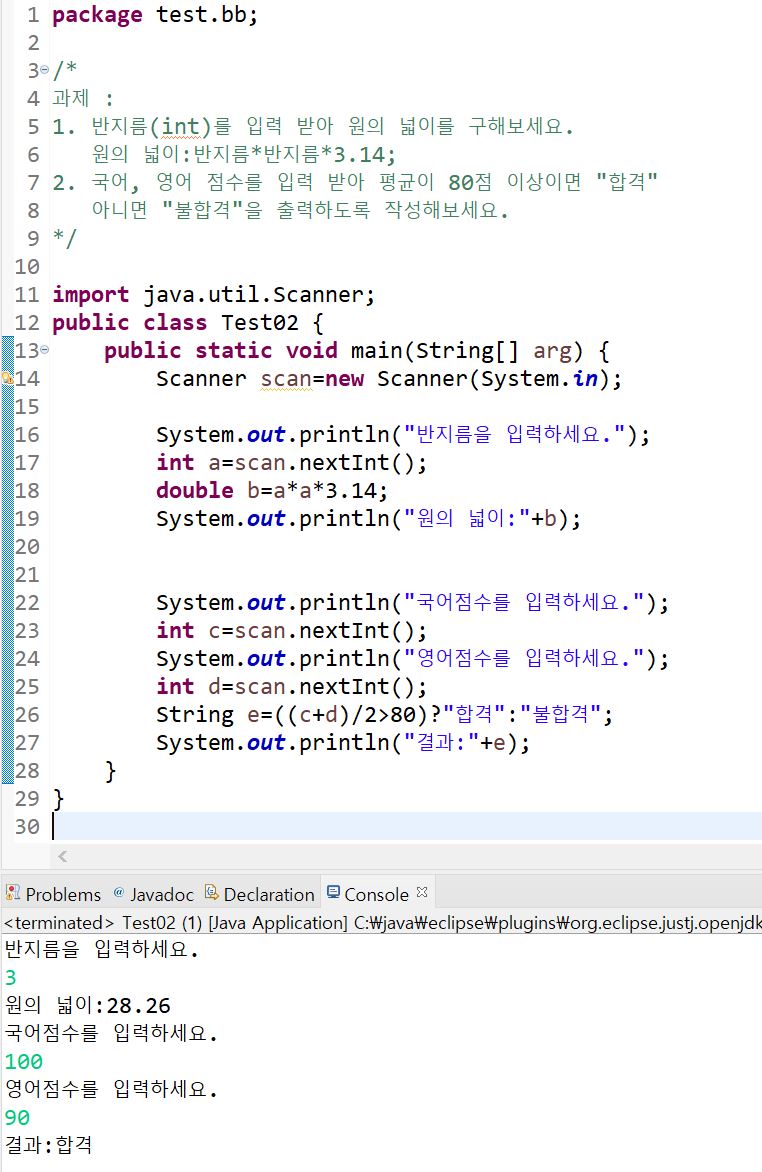Click console input value '3'
762x1172 pixels.
click(10, 978)
